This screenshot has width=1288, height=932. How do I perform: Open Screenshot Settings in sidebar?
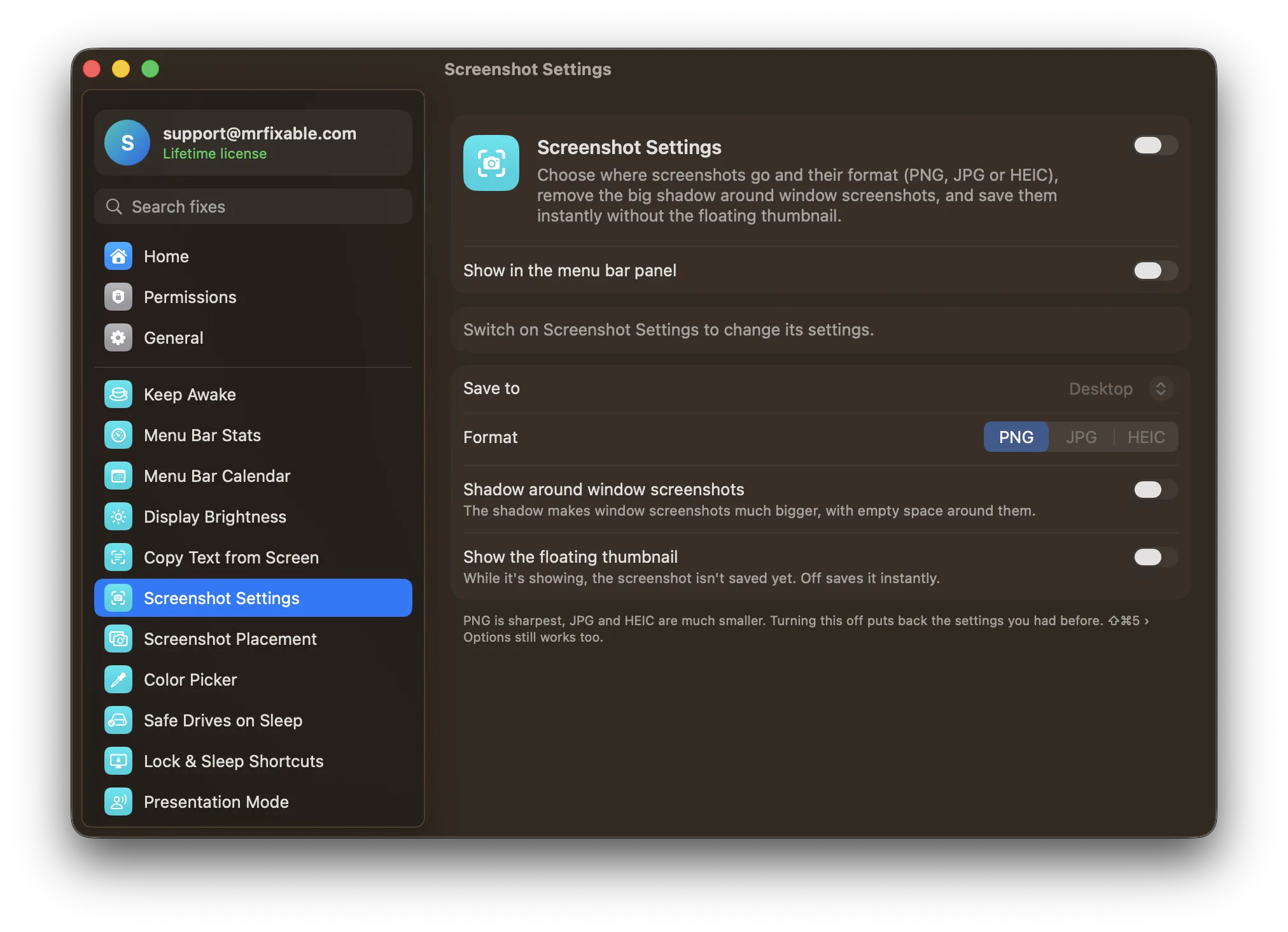(253, 598)
